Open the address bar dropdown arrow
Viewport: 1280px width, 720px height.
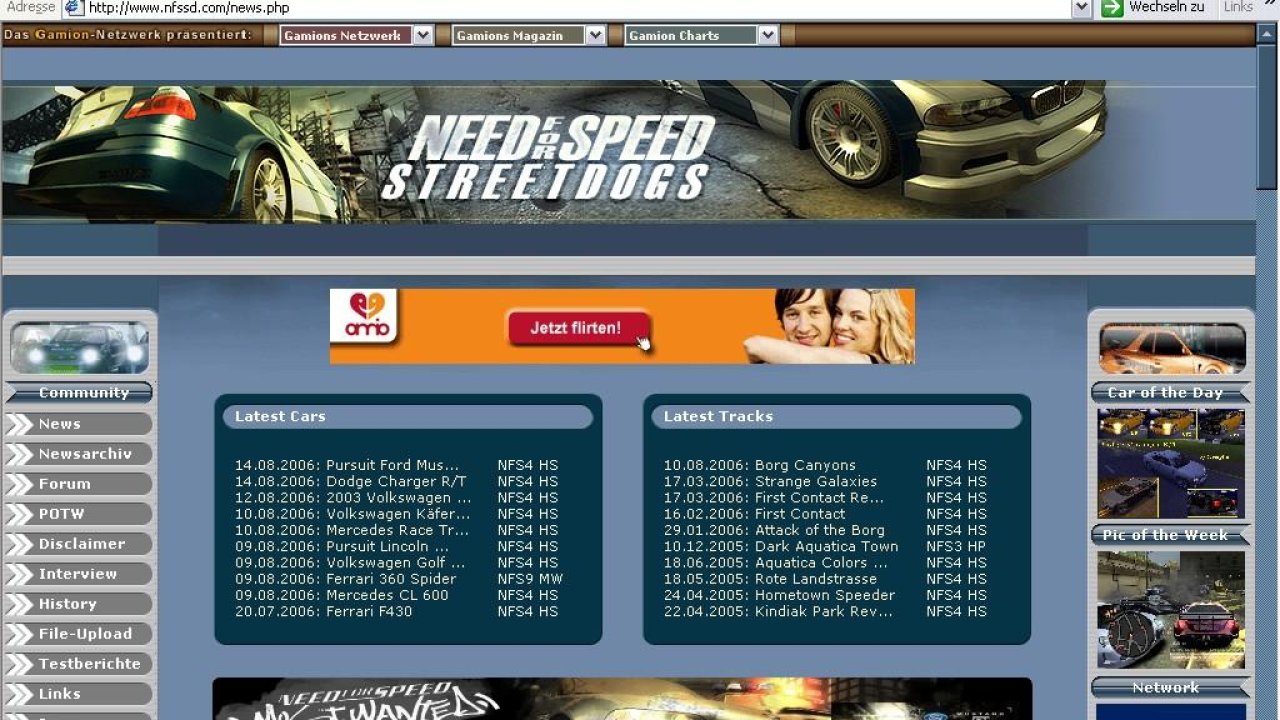pos(1081,8)
